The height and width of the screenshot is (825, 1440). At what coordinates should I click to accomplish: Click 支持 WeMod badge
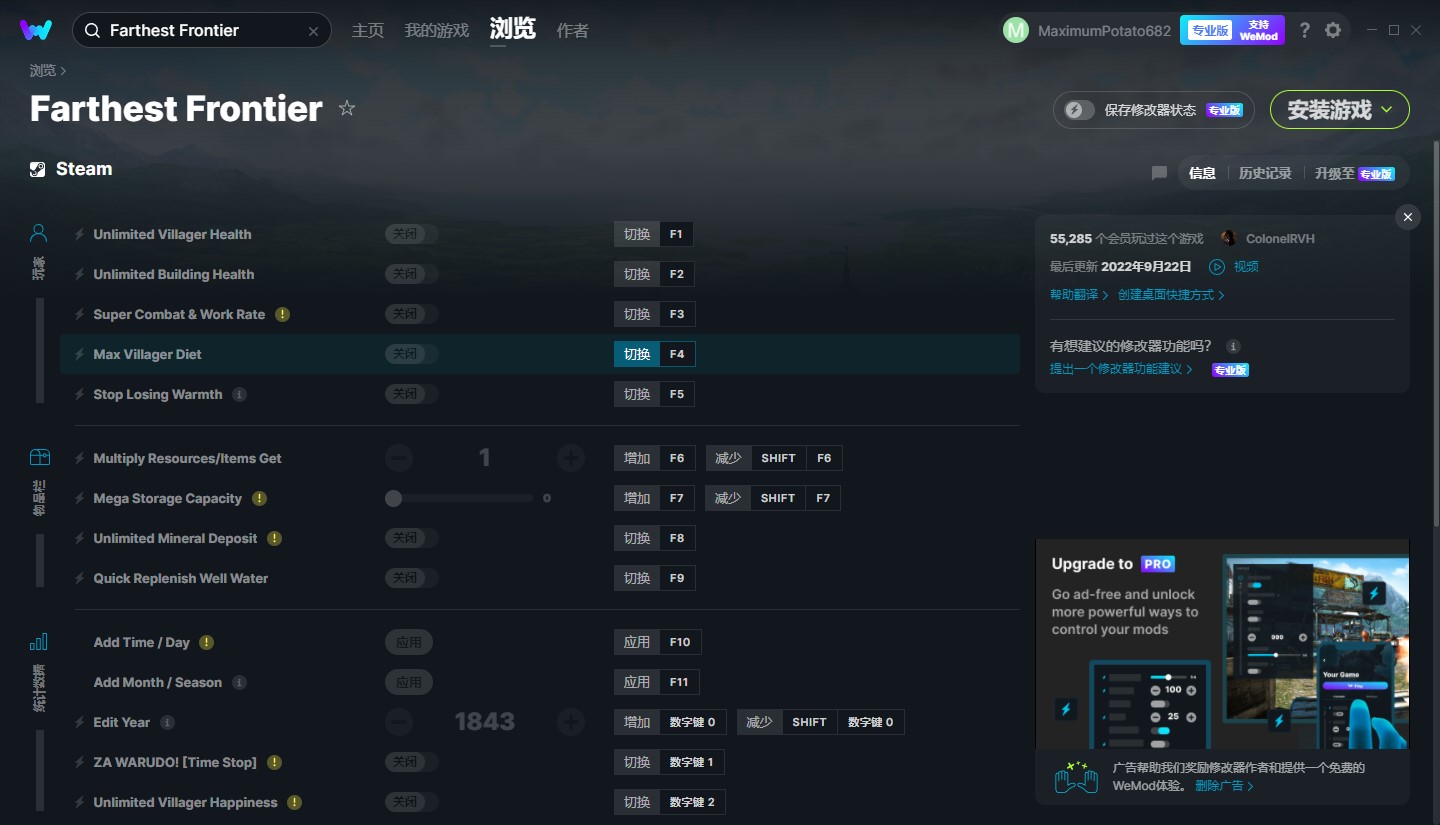coord(1259,30)
